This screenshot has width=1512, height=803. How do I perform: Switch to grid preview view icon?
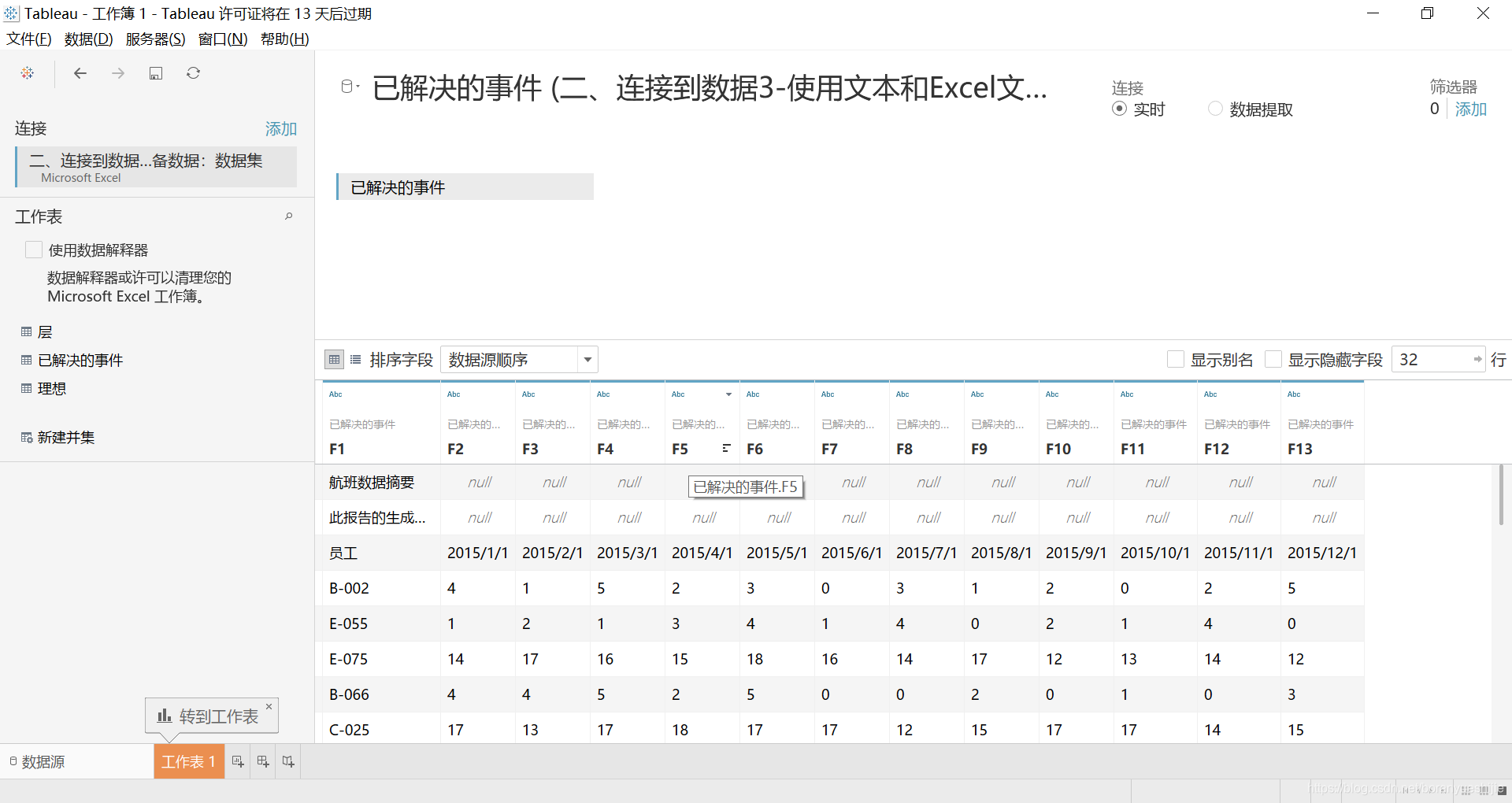click(335, 360)
